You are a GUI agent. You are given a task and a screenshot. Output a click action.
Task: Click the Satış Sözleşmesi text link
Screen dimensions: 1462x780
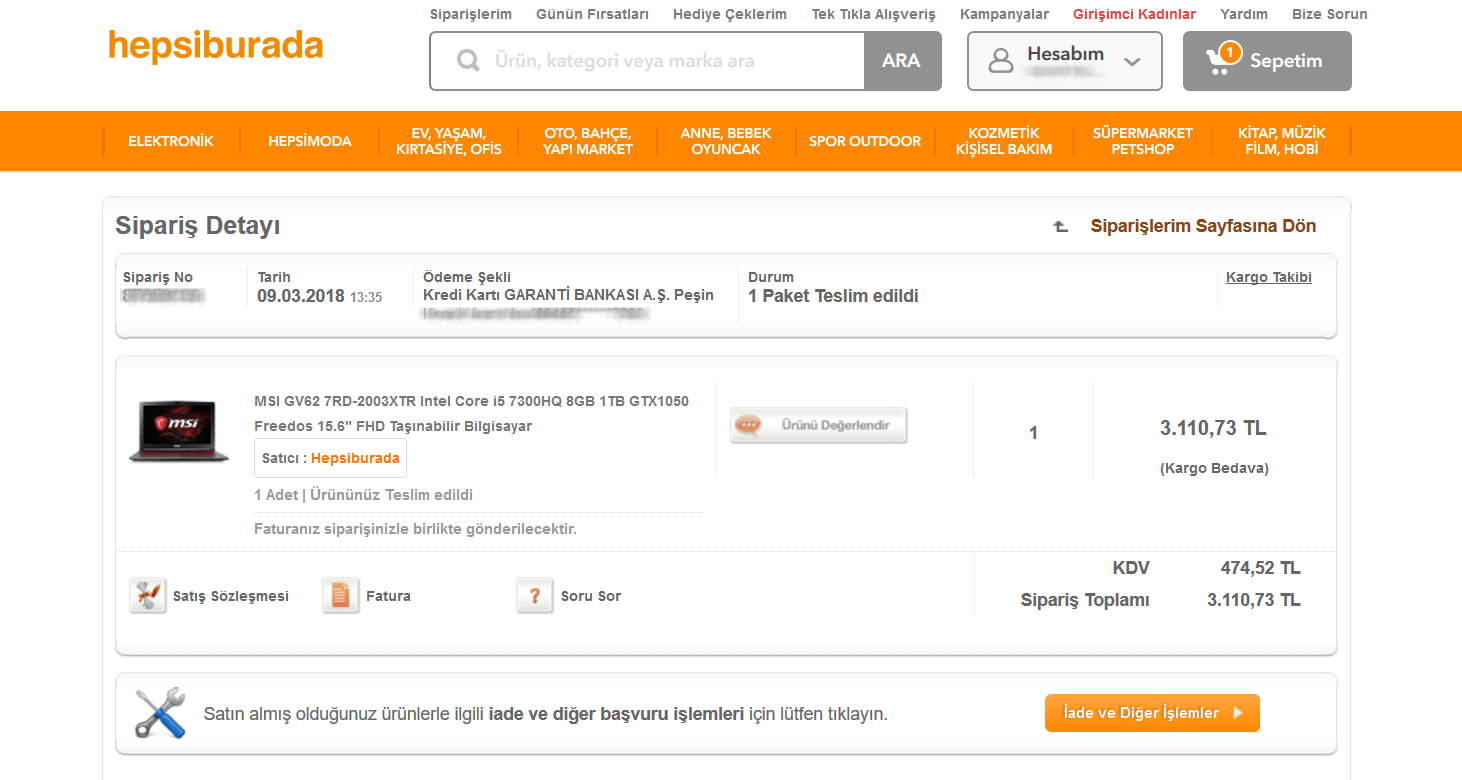pos(231,596)
